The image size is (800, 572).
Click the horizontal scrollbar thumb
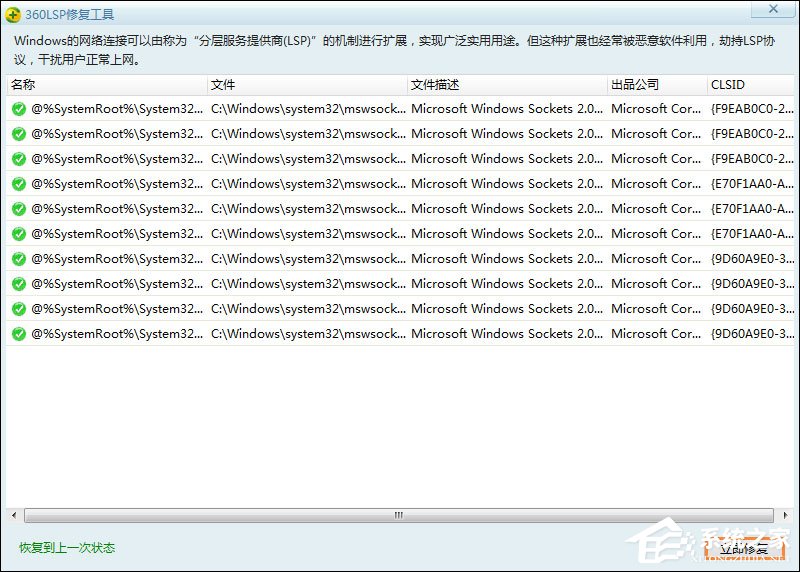click(x=398, y=515)
